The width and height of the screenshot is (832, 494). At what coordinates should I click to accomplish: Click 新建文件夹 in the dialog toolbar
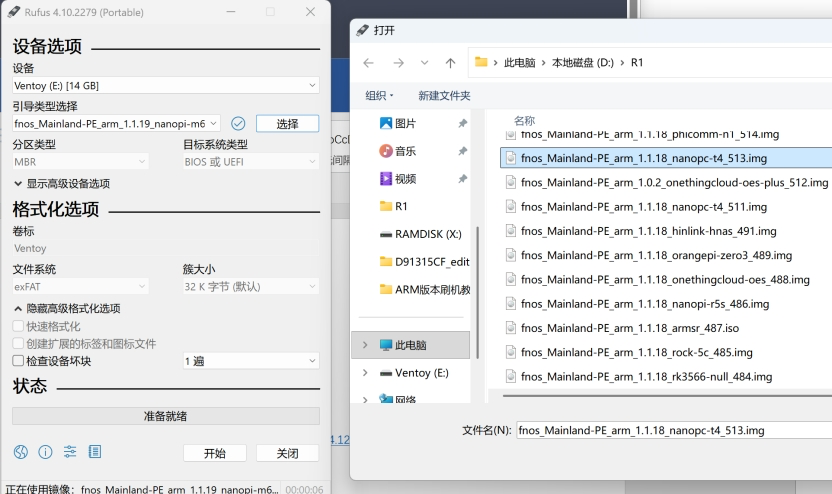click(444, 96)
